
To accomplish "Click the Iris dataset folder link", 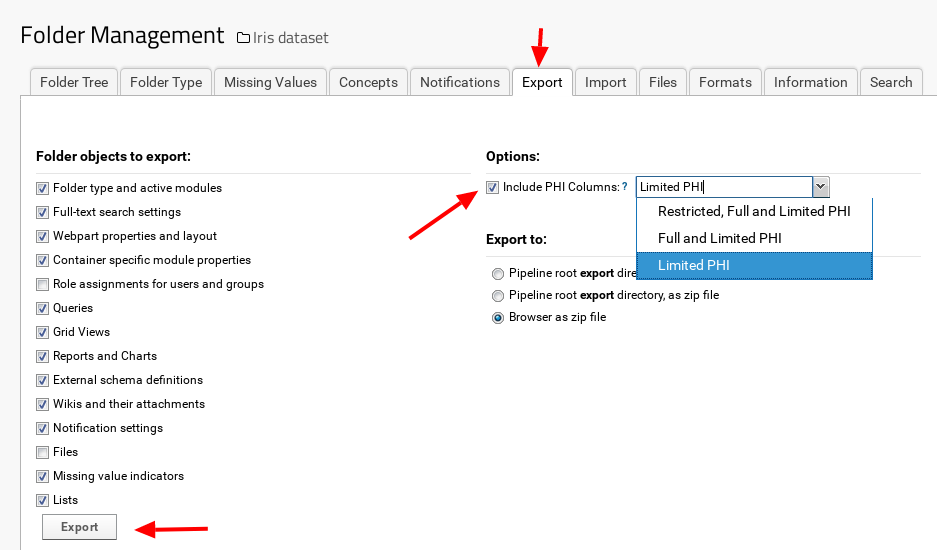I will [x=290, y=38].
